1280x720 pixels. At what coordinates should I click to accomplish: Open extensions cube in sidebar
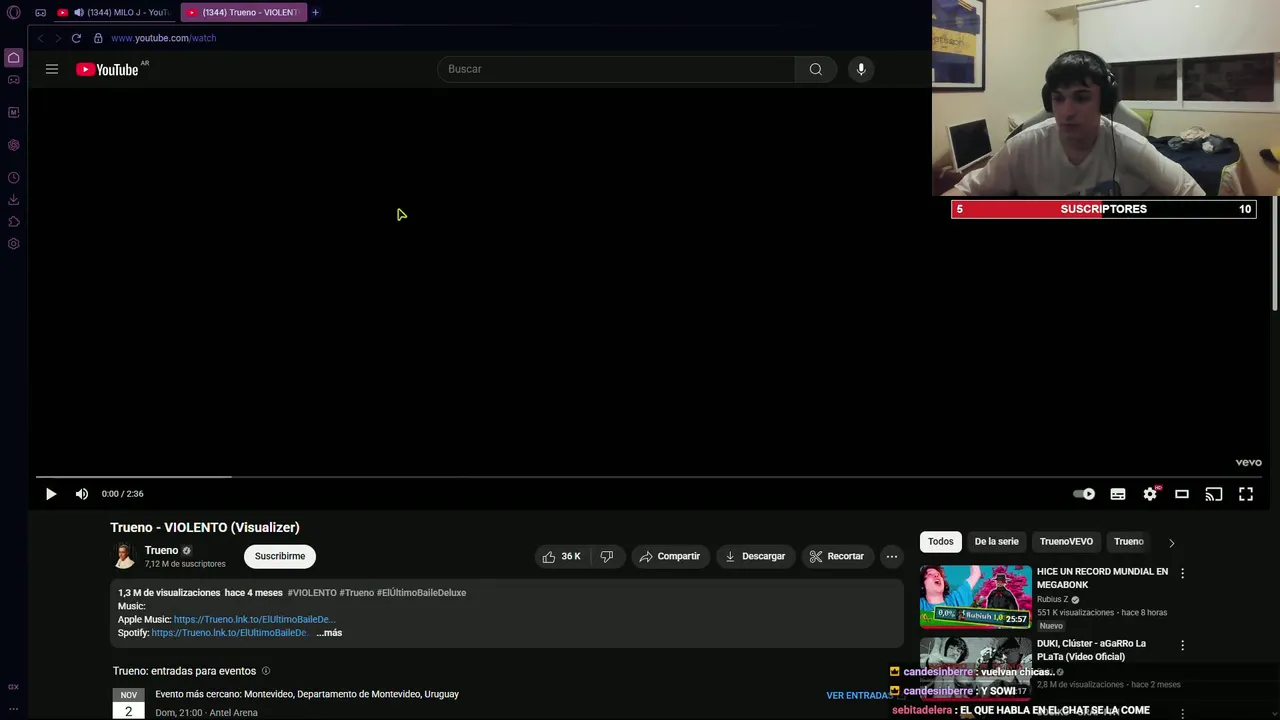click(13, 222)
